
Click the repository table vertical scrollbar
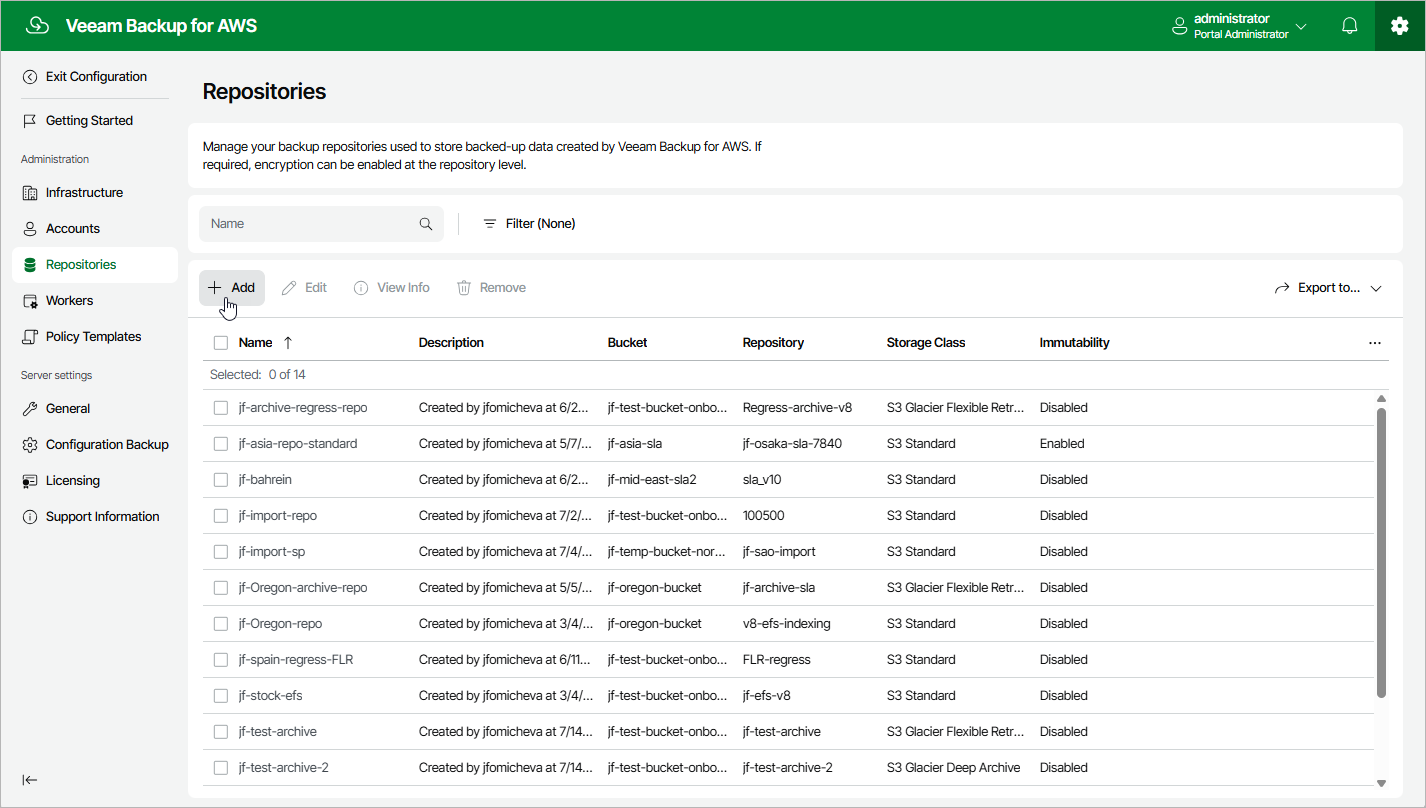tap(1381, 551)
